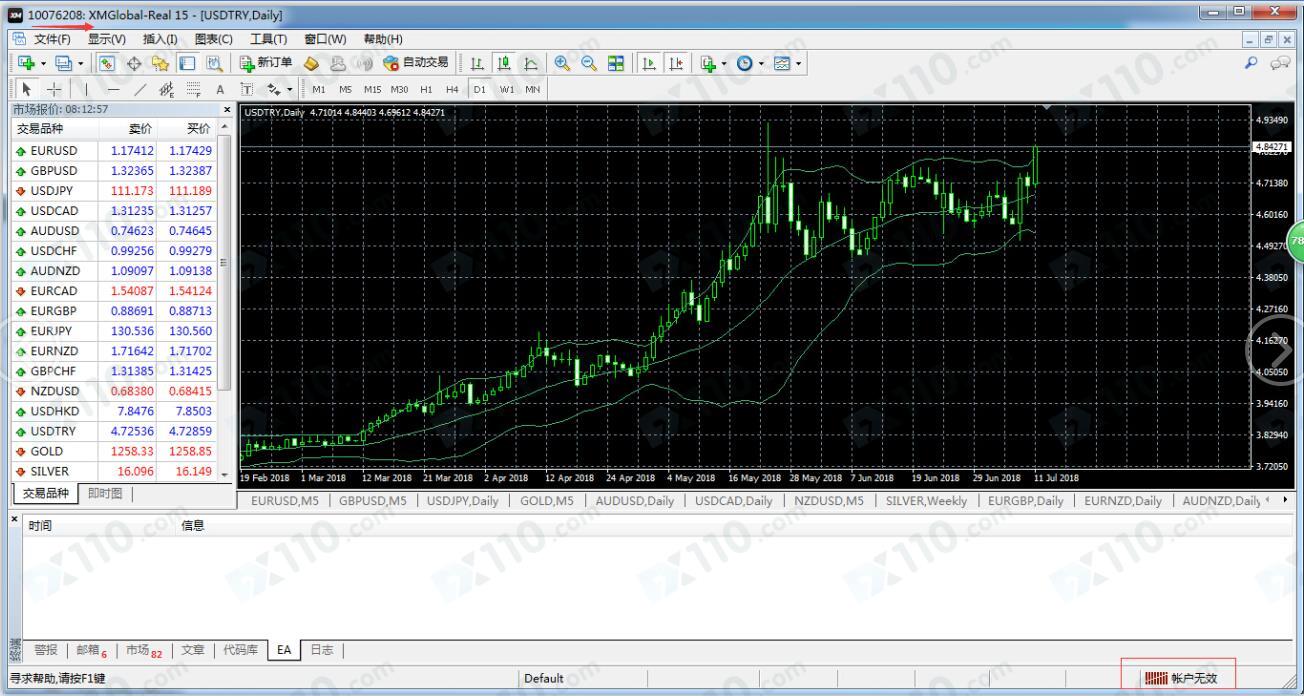1304x696 pixels.
Task: Open the GOLD,M5 chart tab
Action: tap(546, 501)
